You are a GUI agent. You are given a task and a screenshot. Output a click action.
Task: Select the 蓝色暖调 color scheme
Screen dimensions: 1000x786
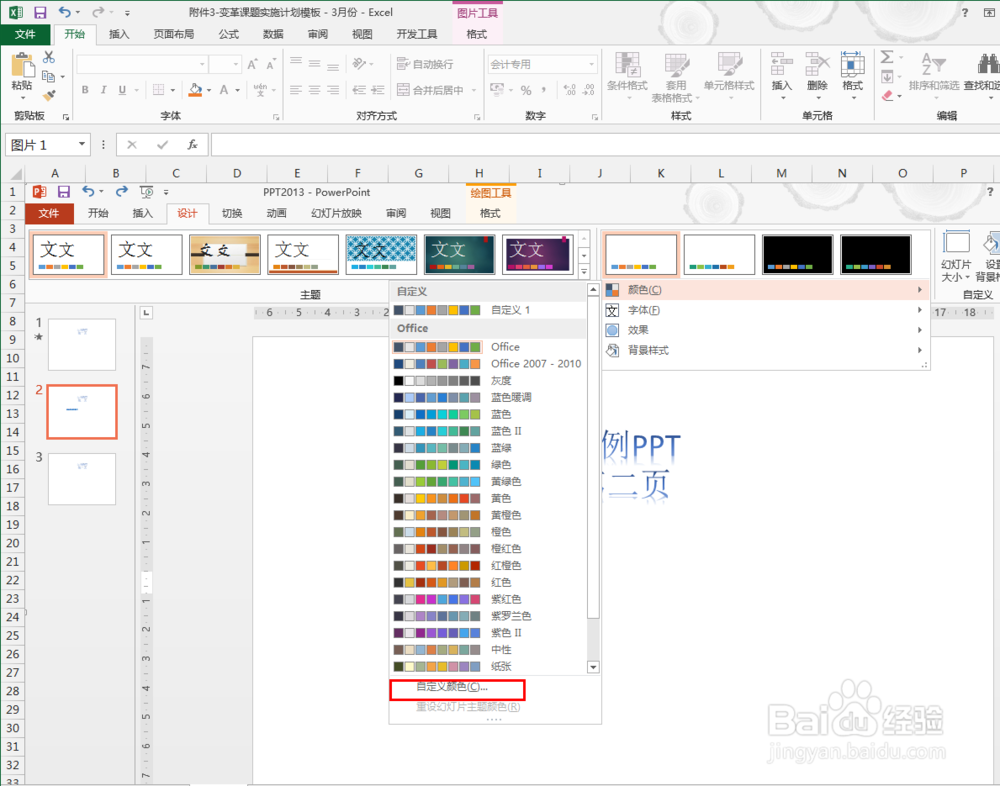(487, 397)
